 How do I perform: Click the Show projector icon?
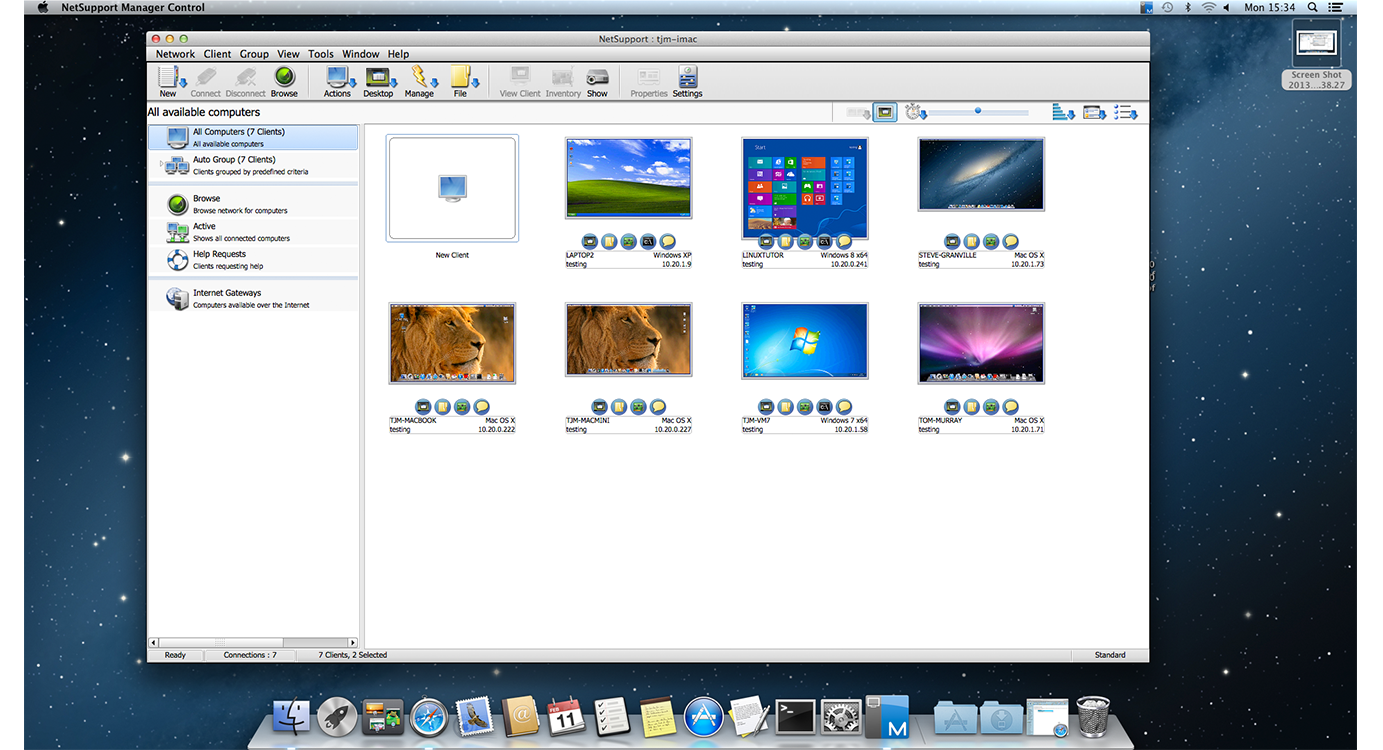[597, 79]
